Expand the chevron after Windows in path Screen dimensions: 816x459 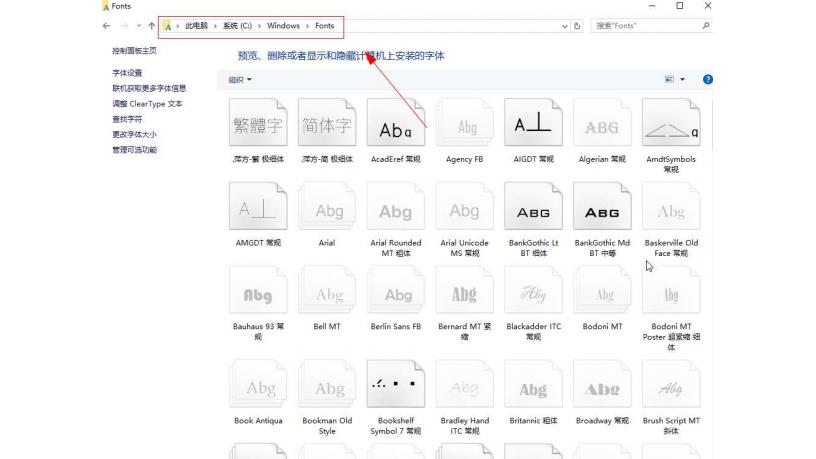click(308, 26)
